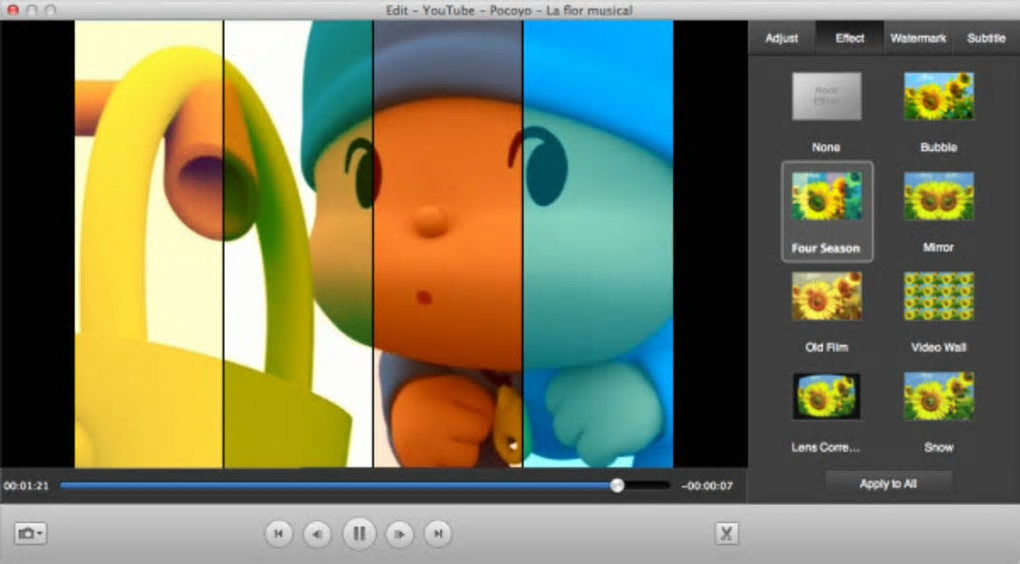Click the Mirror label text
The width and height of the screenshot is (1020, 564).
tap(938, 247)
